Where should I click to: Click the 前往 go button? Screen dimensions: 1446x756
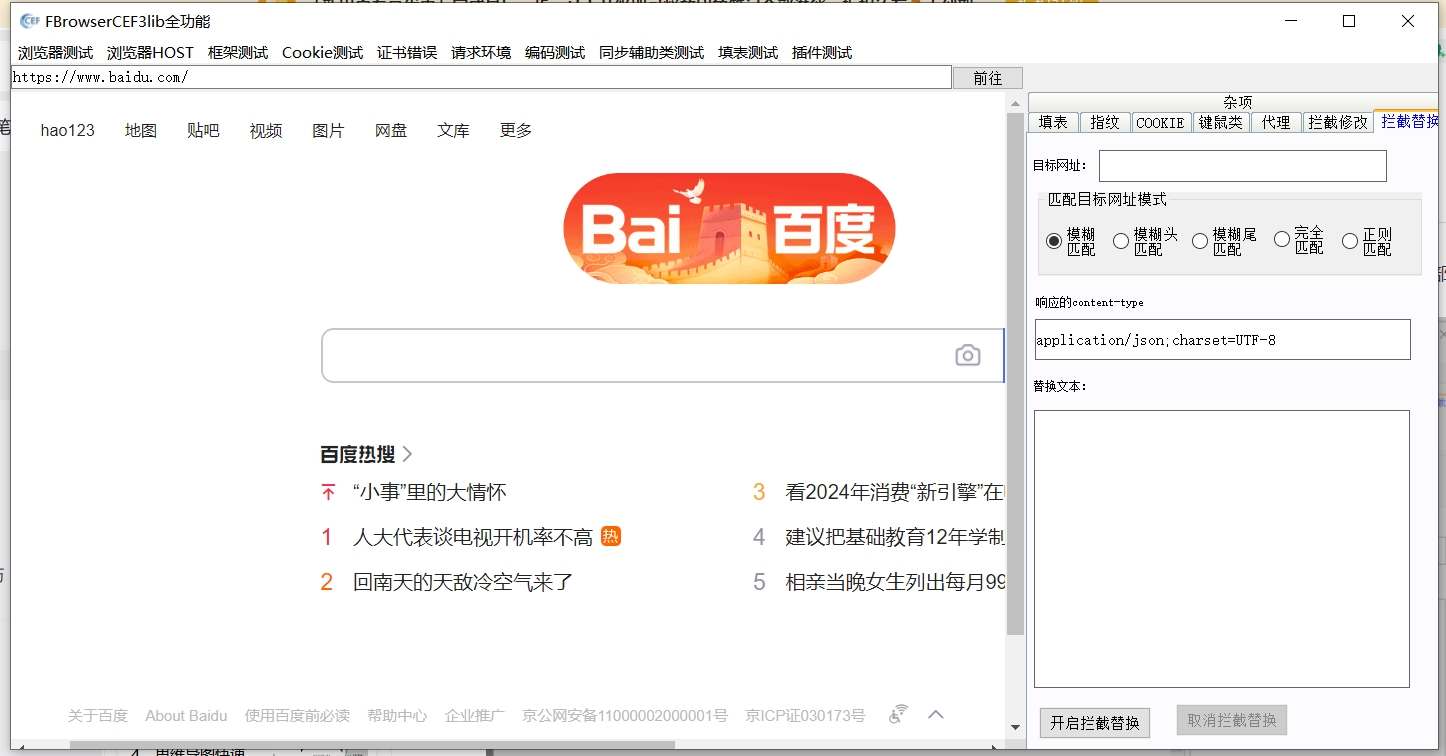[987, 78]
